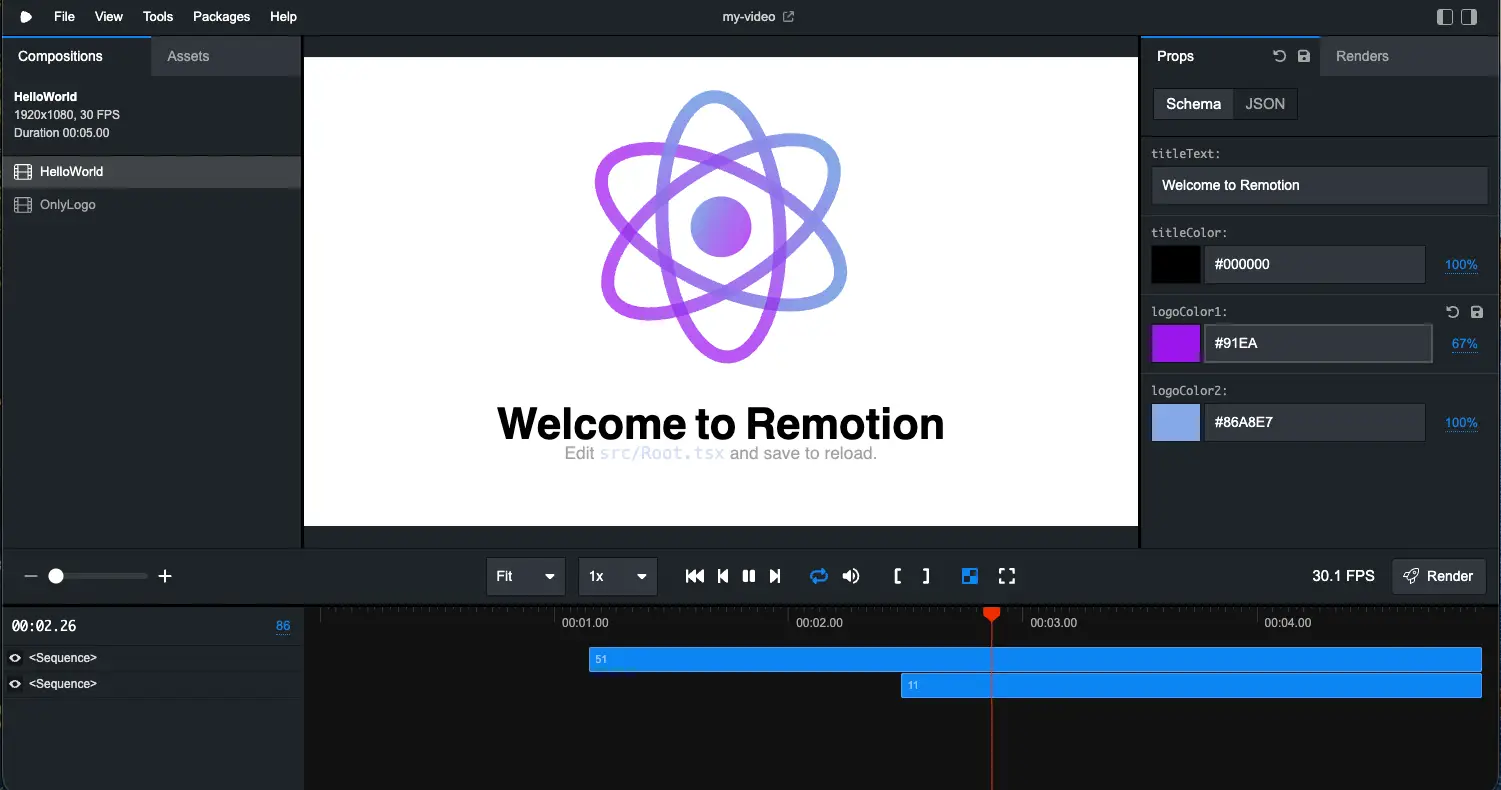
Task: Open the View menu
Action: click(109, 17)
